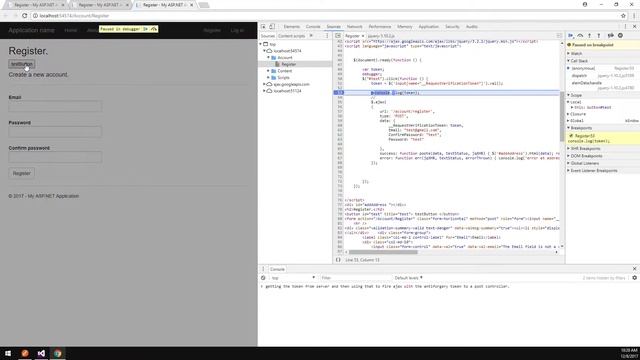Open console settings gear
The height and width of the screenshot is (360, 640).
(x=634, y=278)
